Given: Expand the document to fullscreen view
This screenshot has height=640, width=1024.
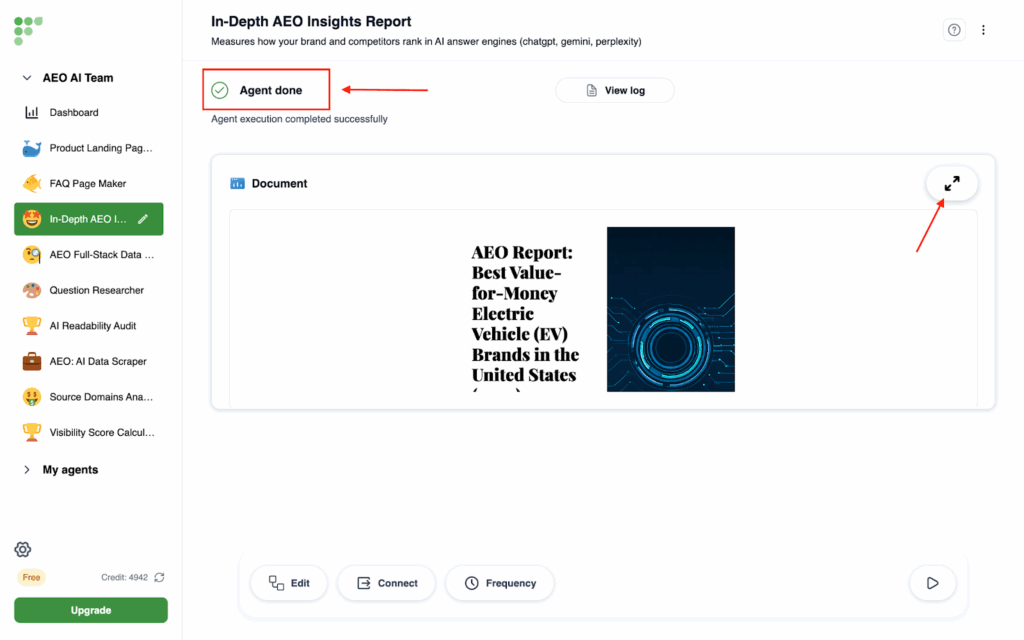Looking at the screenshot, I should point(951,183).
